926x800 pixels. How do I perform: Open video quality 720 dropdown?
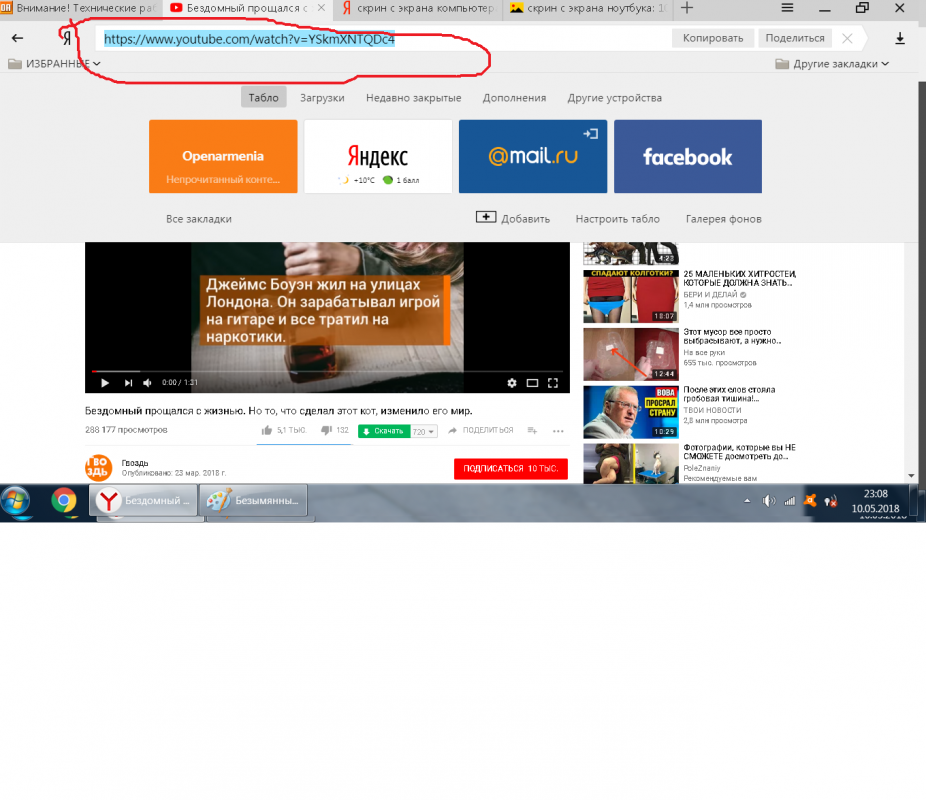pyautogui.click(x=424, y=432)
